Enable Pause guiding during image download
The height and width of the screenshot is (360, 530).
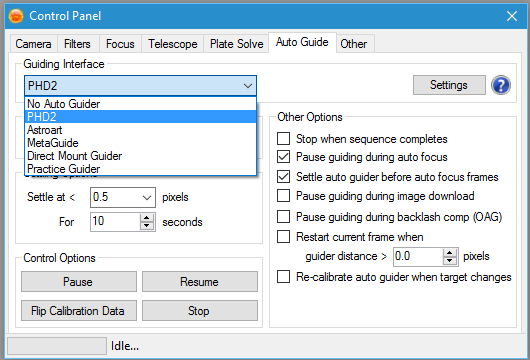click(x=283, y=196)
